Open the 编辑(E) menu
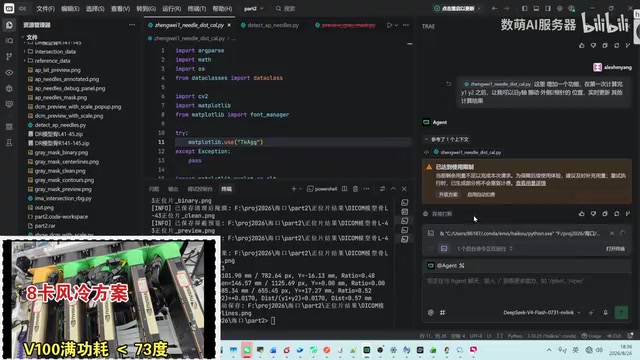The width and height of the screenshot is (640, 360). 70,9
